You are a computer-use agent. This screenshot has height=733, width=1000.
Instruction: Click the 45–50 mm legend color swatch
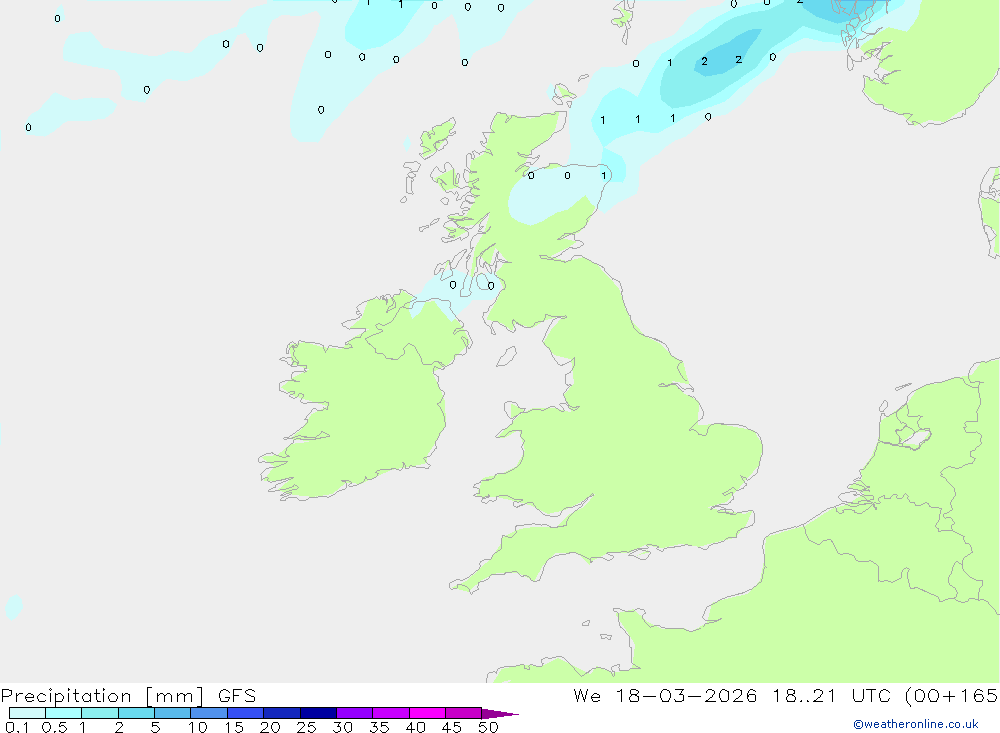[463, 713]
